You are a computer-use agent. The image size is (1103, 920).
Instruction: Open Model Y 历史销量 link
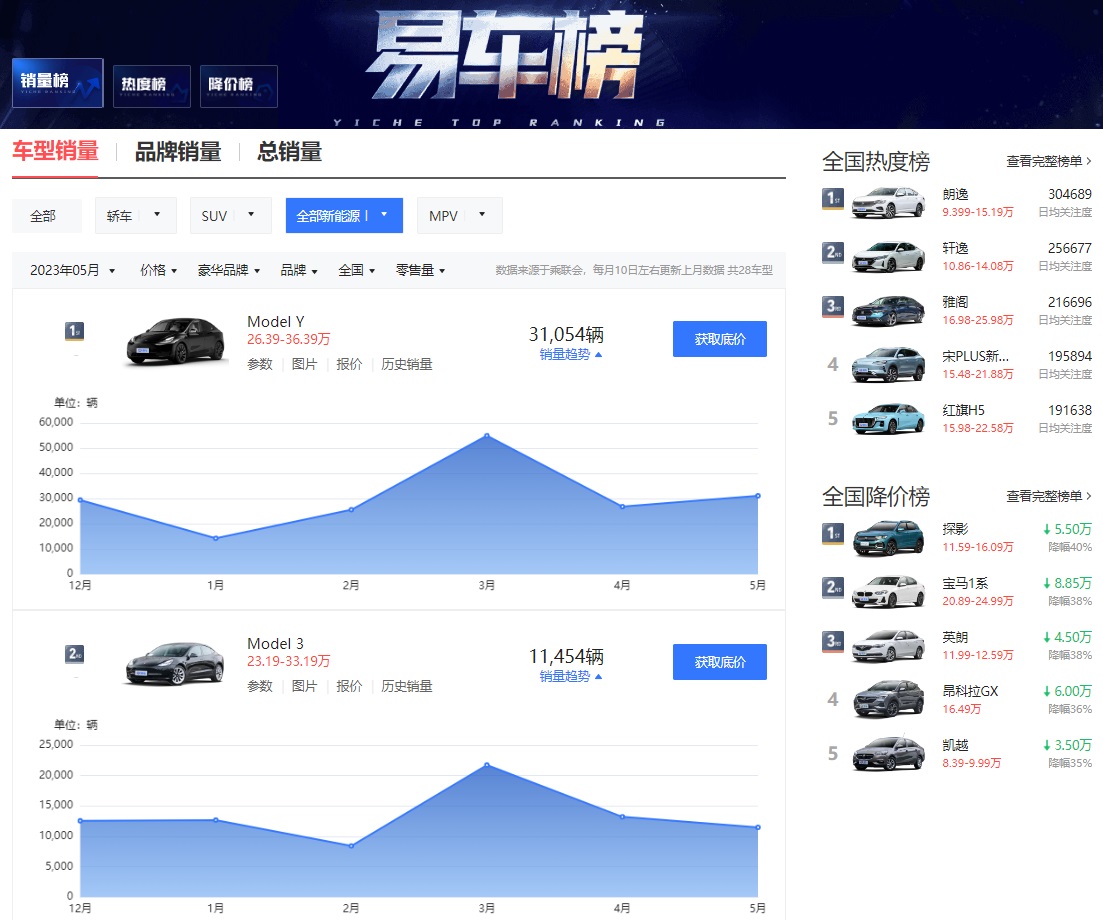[x=407, y=364]
